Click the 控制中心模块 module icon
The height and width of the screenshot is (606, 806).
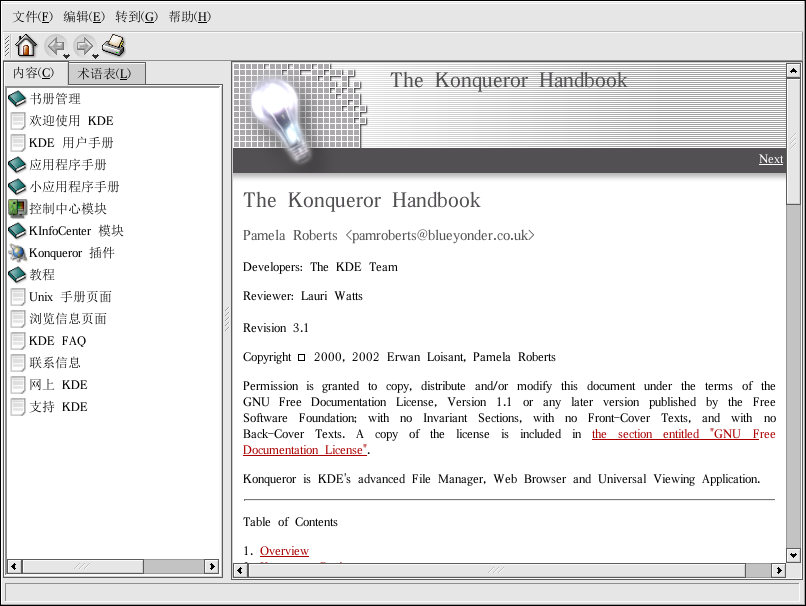(x=17, y=209)
